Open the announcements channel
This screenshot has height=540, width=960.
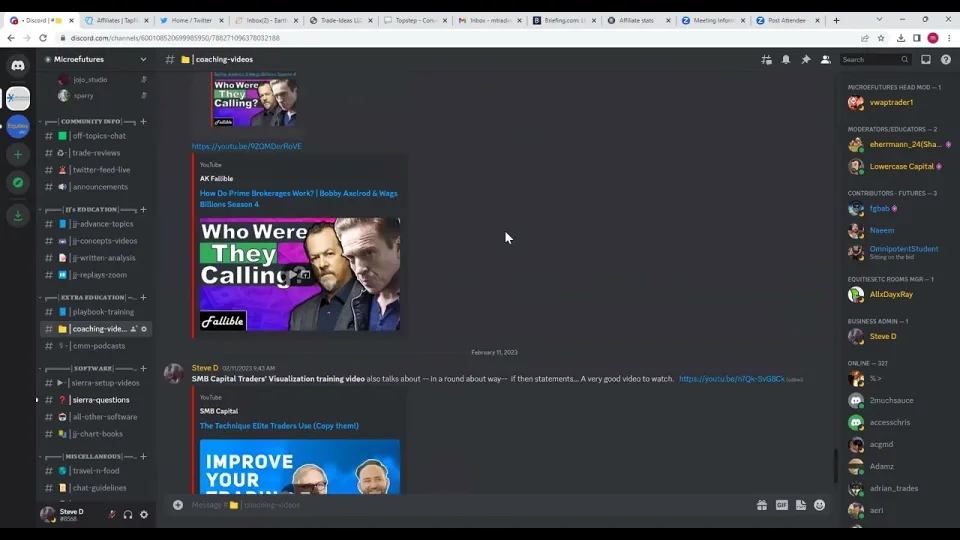[95, 187]
